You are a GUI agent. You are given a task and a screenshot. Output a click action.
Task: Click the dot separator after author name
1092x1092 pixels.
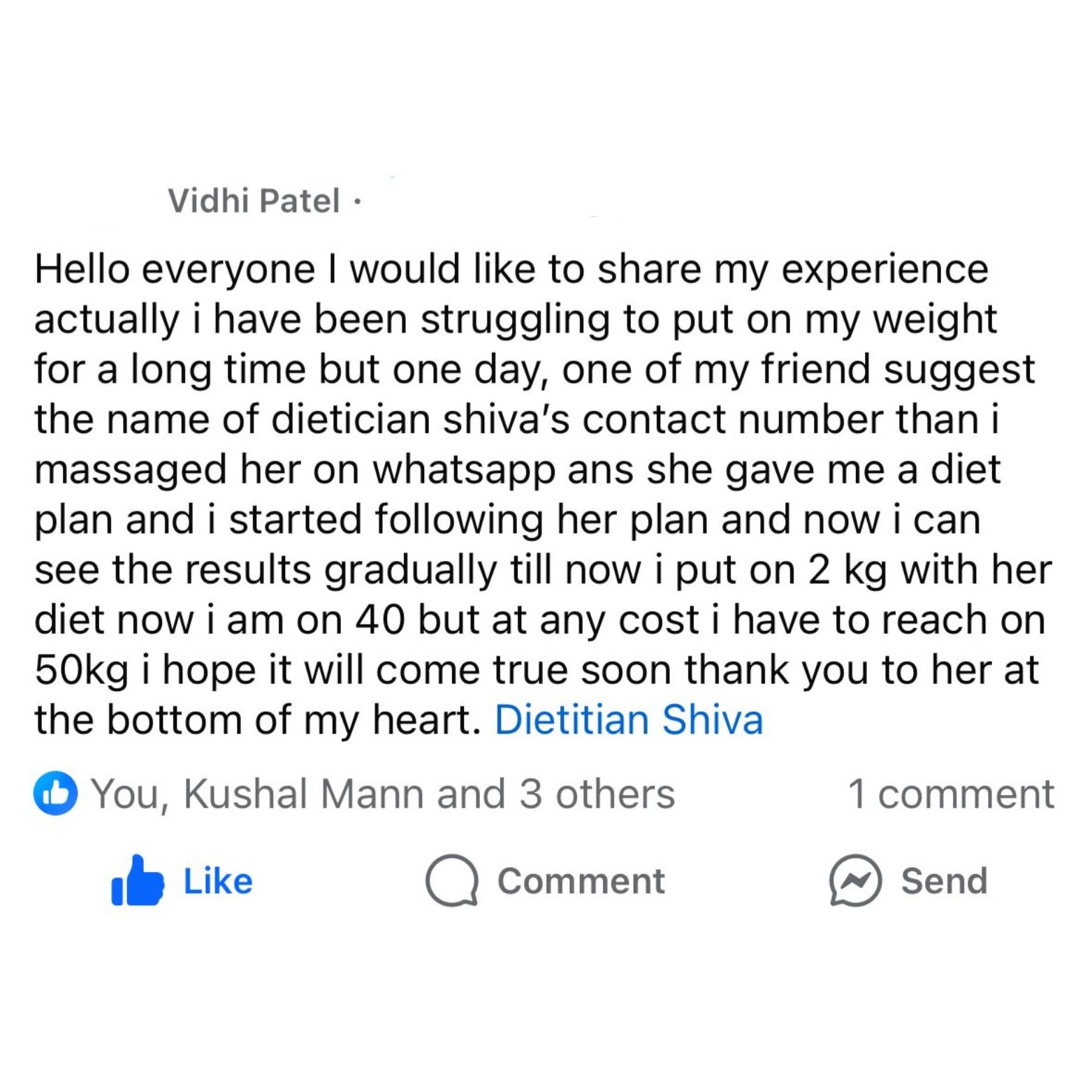coord(356,202)
